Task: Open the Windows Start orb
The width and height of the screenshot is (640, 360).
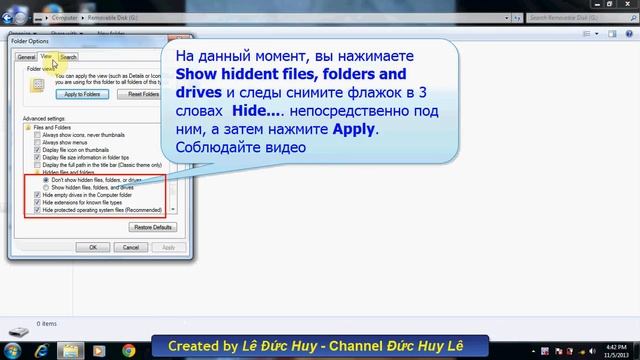Action: point(12,351)
